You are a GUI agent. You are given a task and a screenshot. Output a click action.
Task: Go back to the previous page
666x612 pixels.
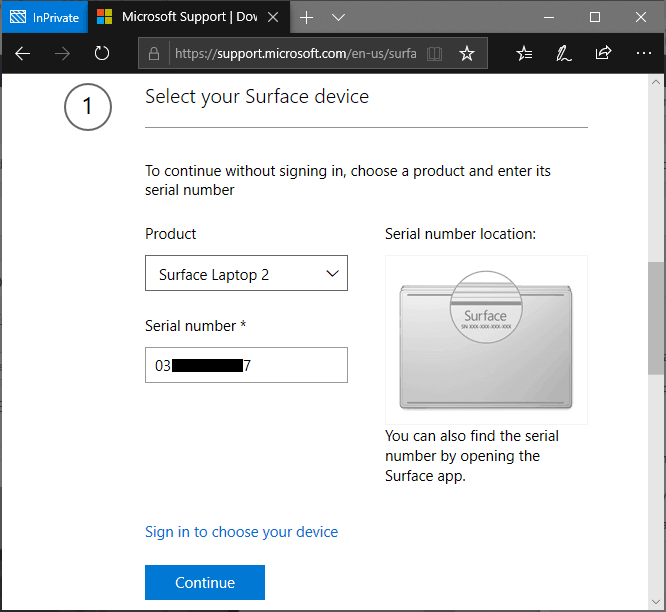(23, 53)
